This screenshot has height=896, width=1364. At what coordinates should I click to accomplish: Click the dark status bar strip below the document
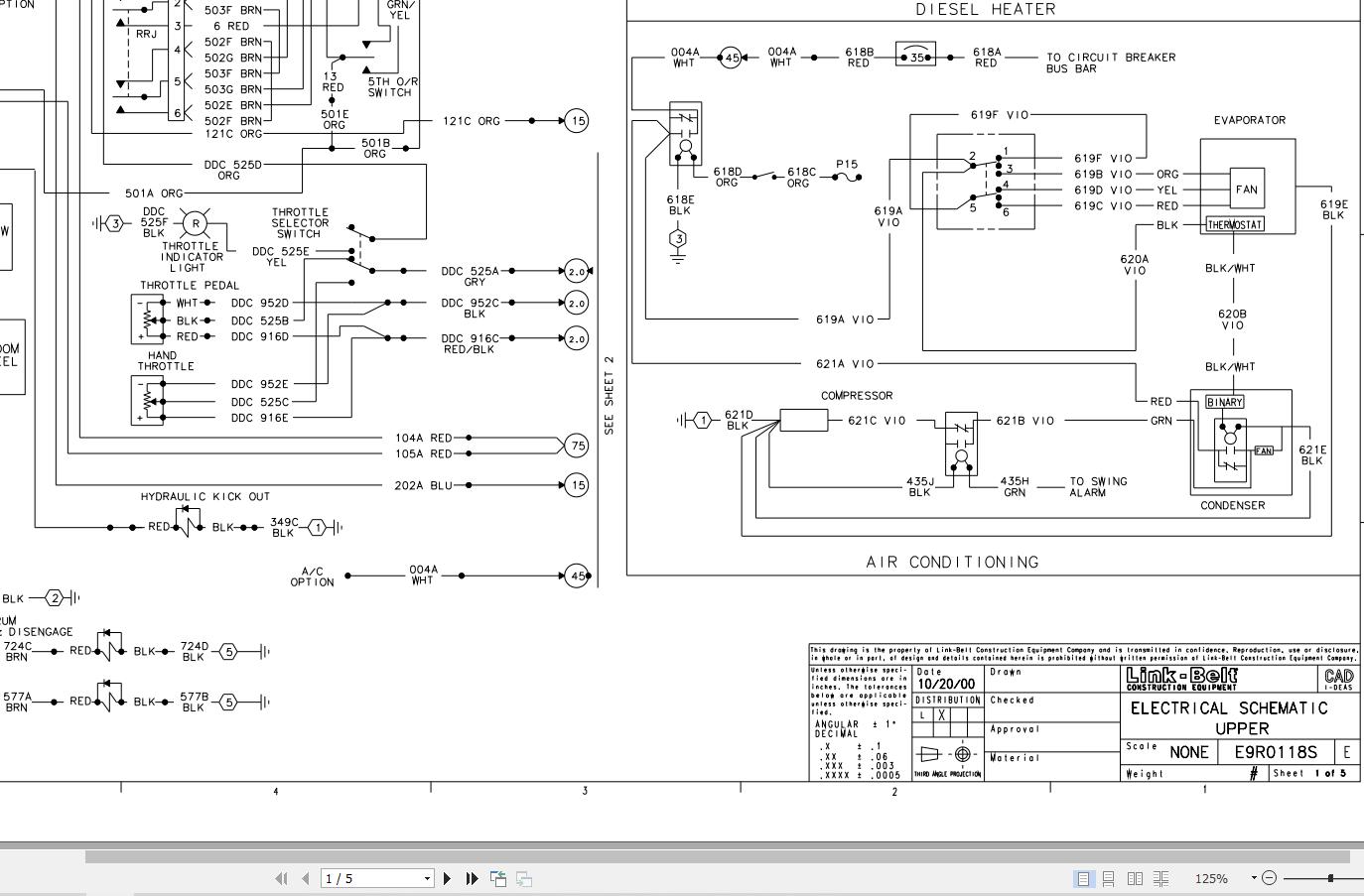[682, 845]
